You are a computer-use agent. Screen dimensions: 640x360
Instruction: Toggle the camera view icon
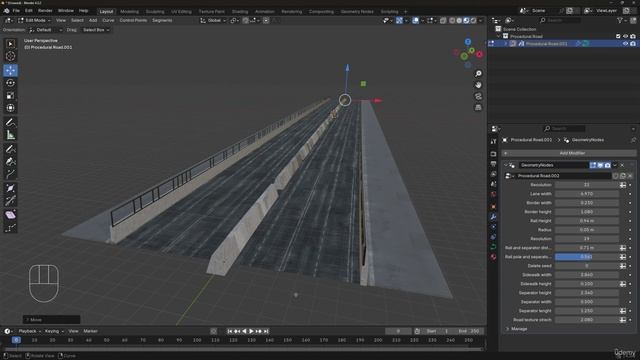(x=478, y=96)
